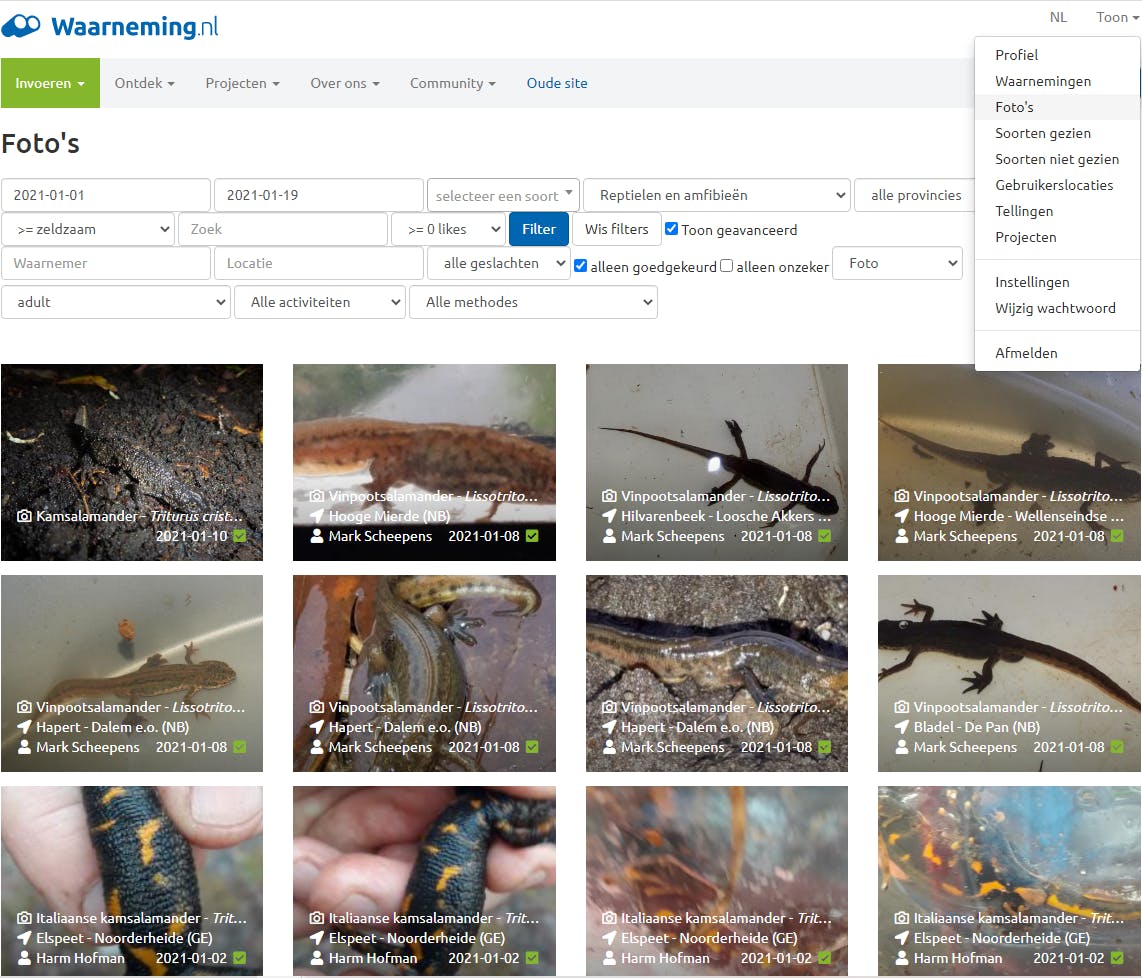Screen dimensions: 1142x978
Task: Open the Projecten navigation menu
Action: coord(243,83)
